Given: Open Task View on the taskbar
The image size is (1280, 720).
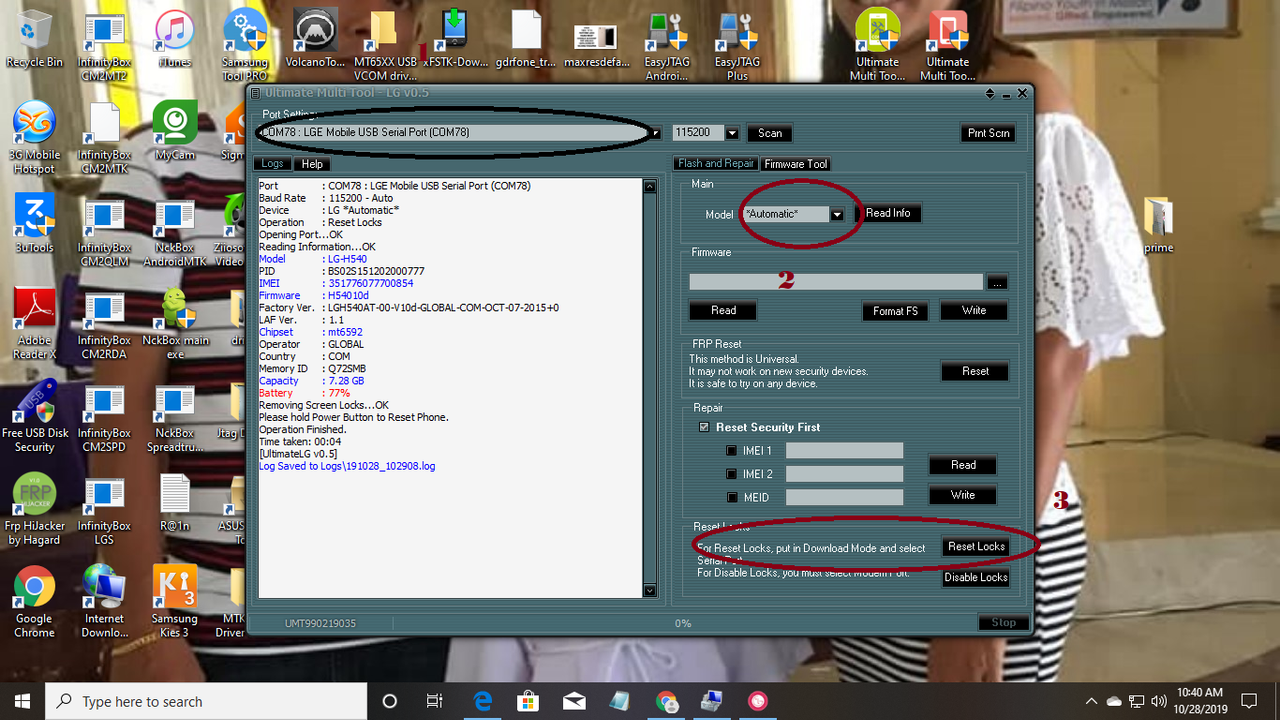Looking at the screenshot, I should [435, 701].
